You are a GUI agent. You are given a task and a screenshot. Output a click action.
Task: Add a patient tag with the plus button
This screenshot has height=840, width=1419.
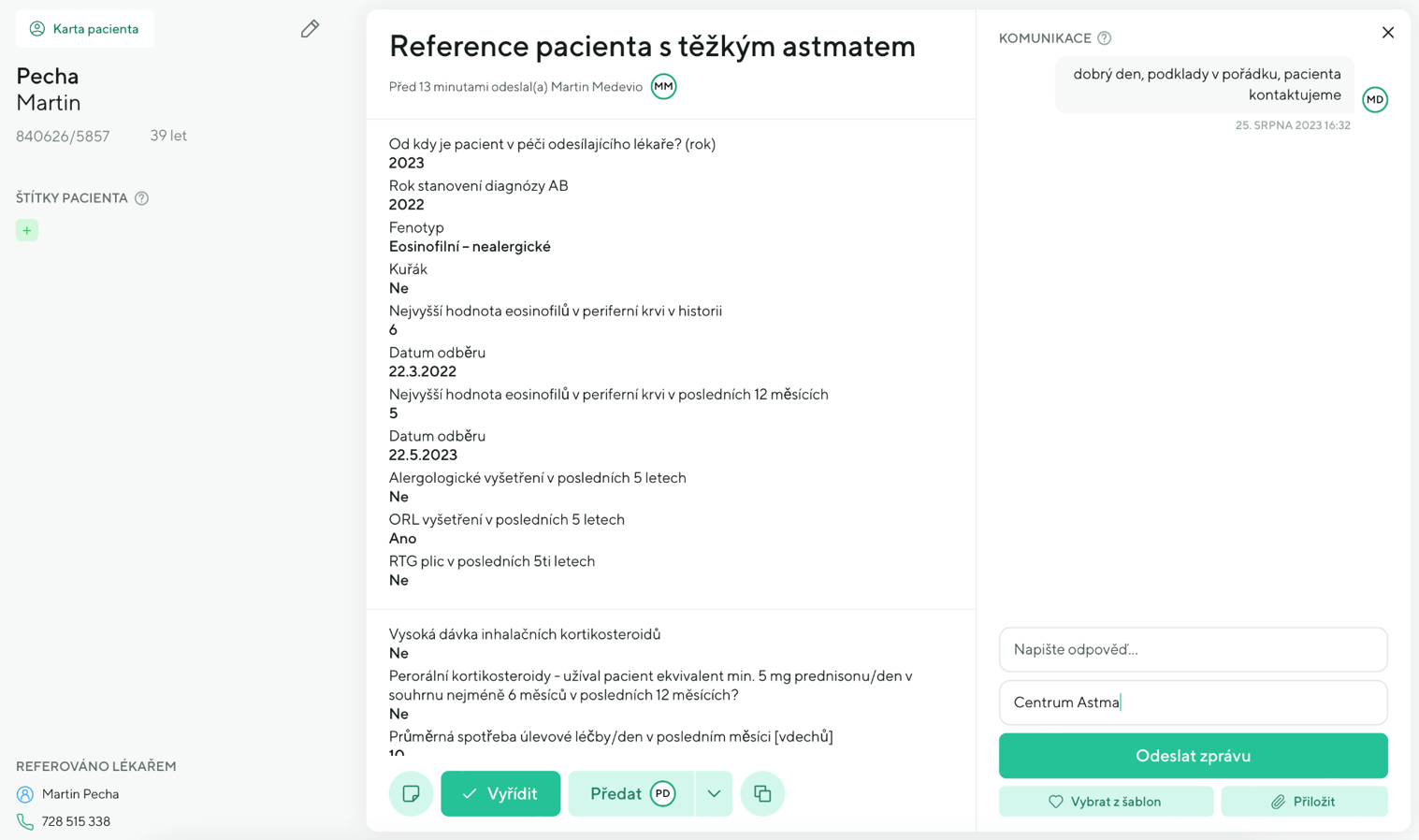[26, 229]
